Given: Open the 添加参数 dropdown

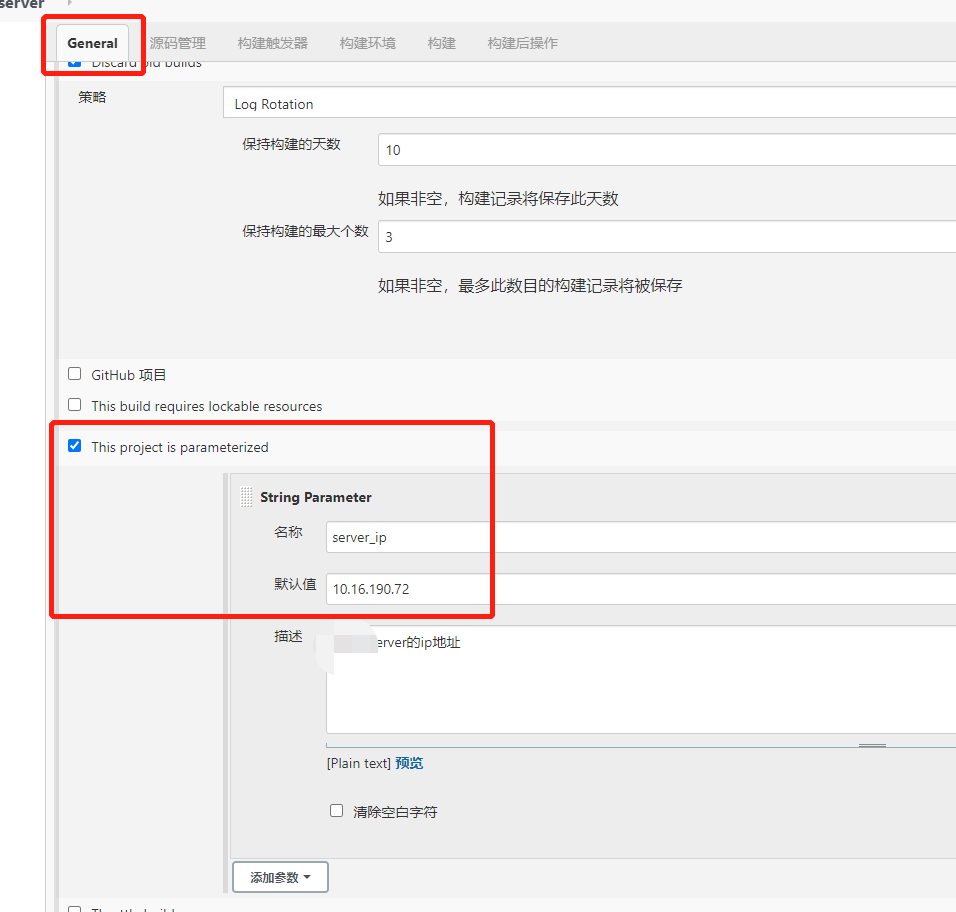Looking at the screenshot, I should [x=280, y=877].
